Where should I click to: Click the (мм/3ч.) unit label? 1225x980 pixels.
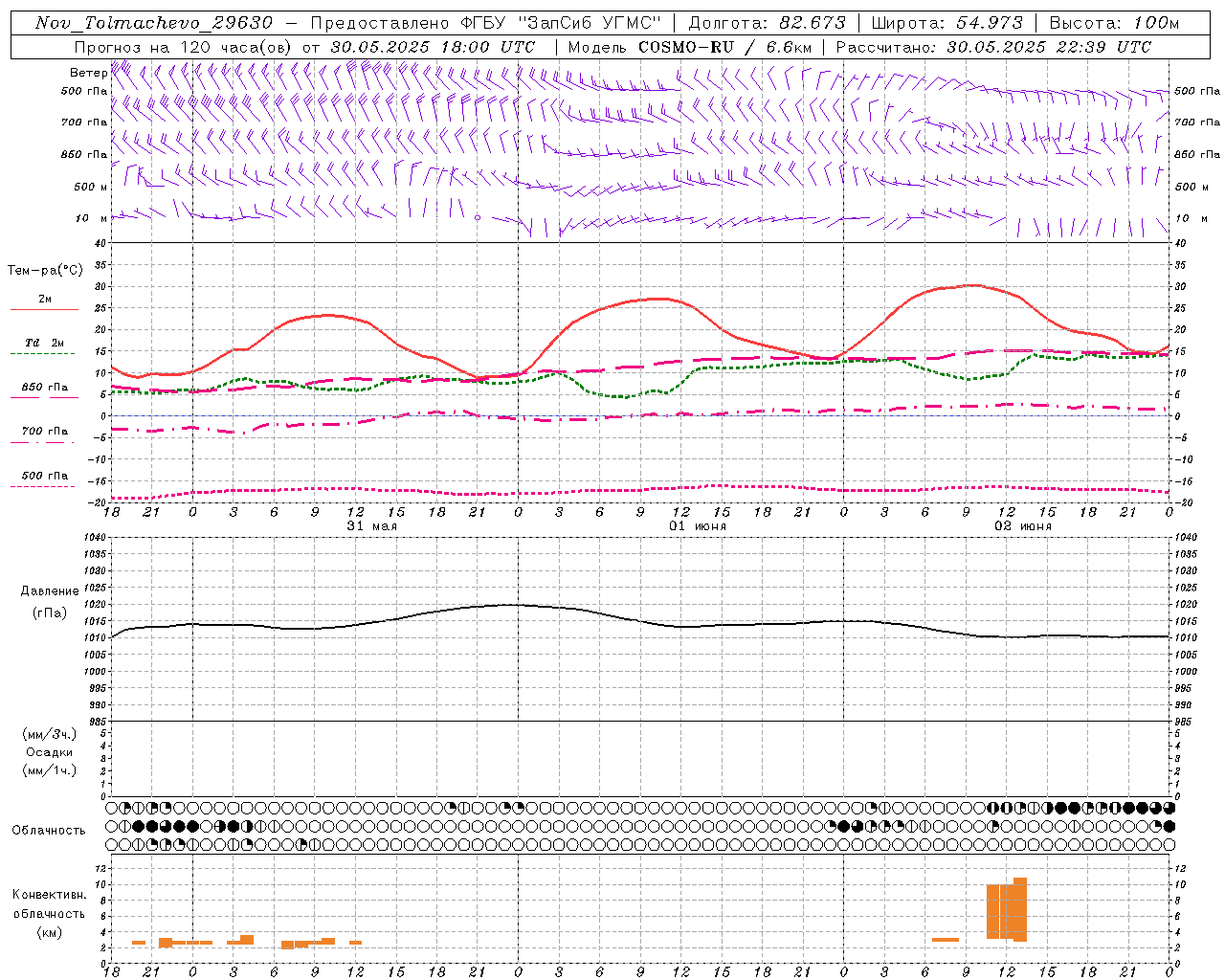coord(50,734)
